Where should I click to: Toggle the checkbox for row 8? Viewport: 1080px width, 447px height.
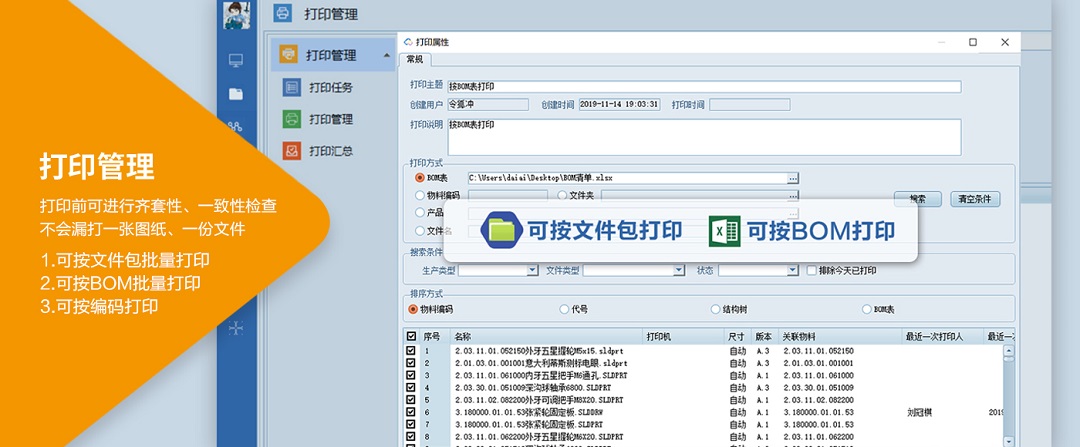click(411, 437)
